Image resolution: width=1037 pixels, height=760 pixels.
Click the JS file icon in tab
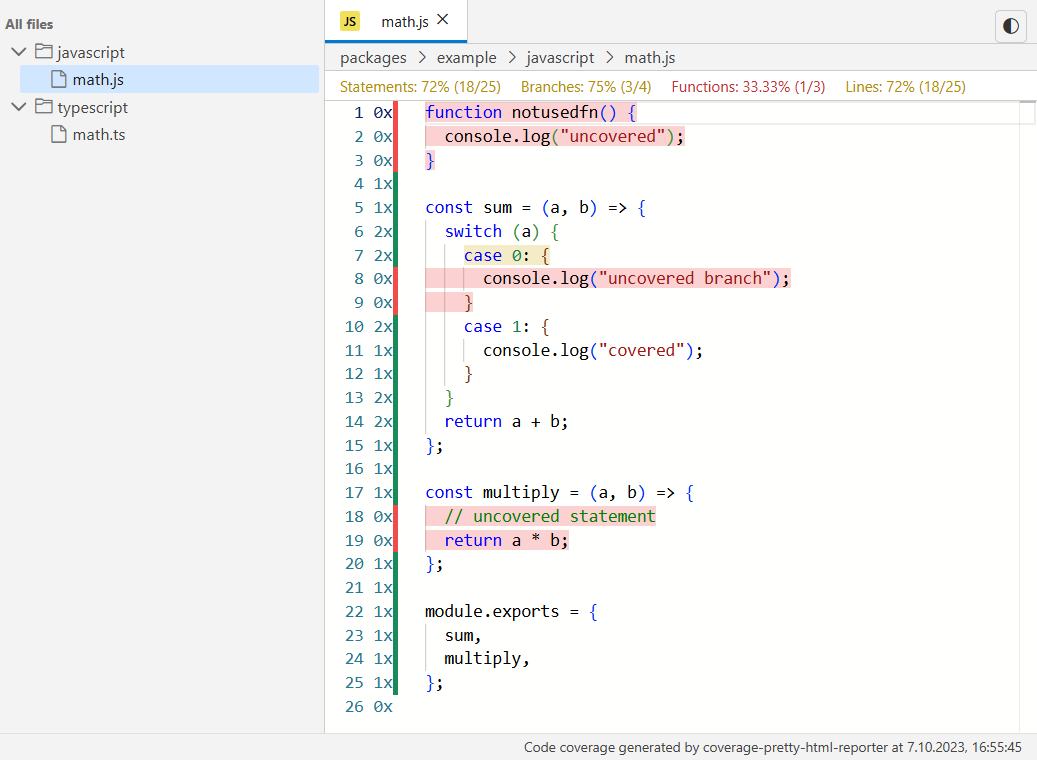click(x=350, y=21)
